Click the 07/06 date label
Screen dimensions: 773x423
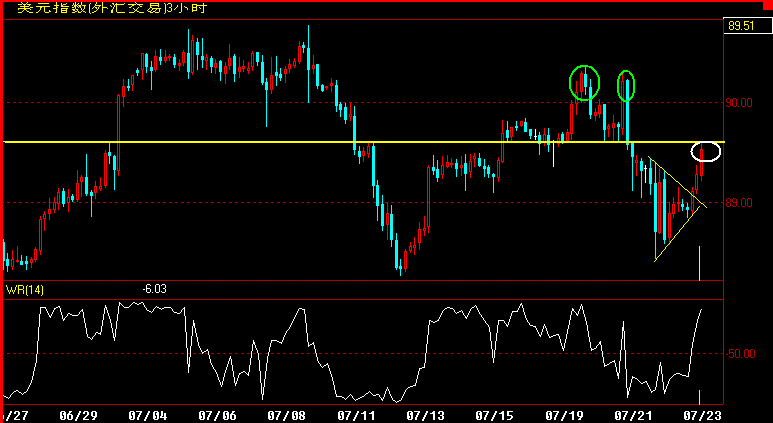tap(217, 415)
